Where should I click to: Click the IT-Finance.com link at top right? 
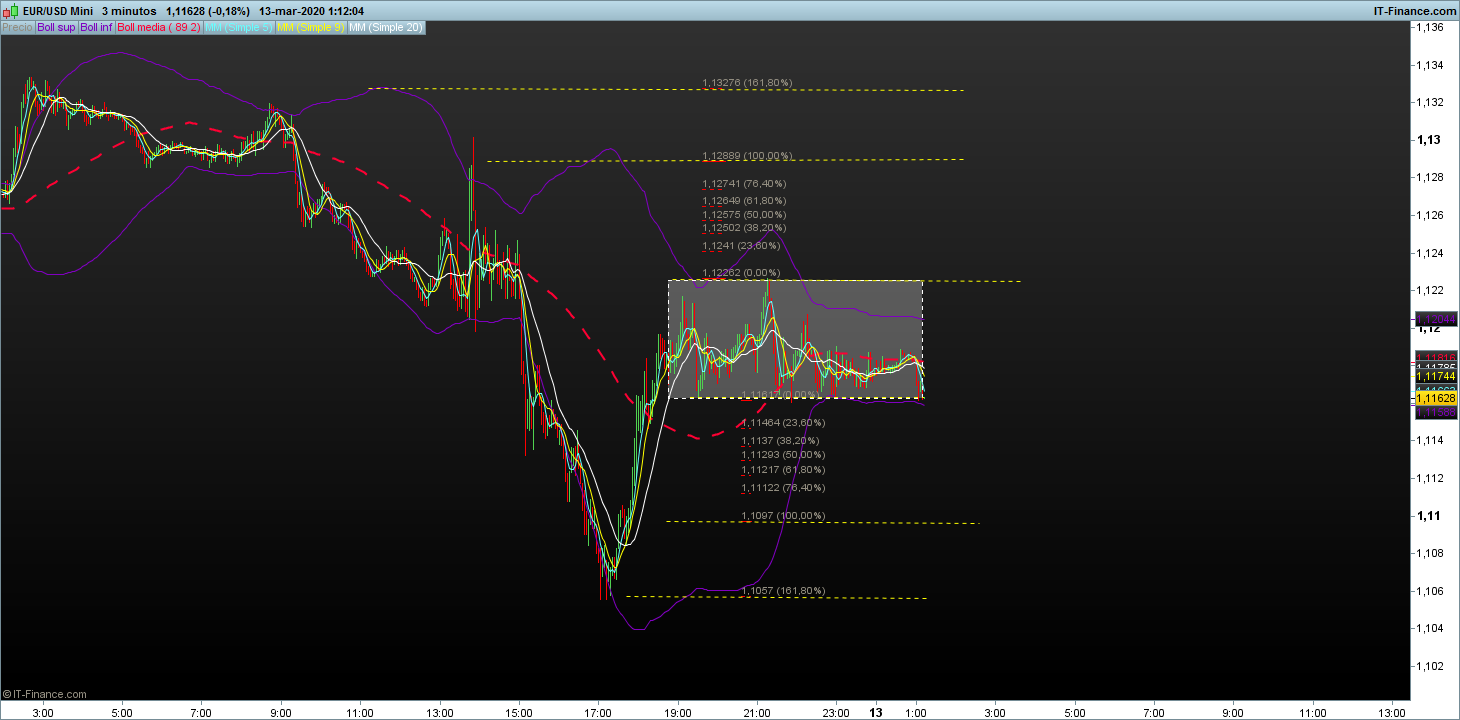point(1404,11)
